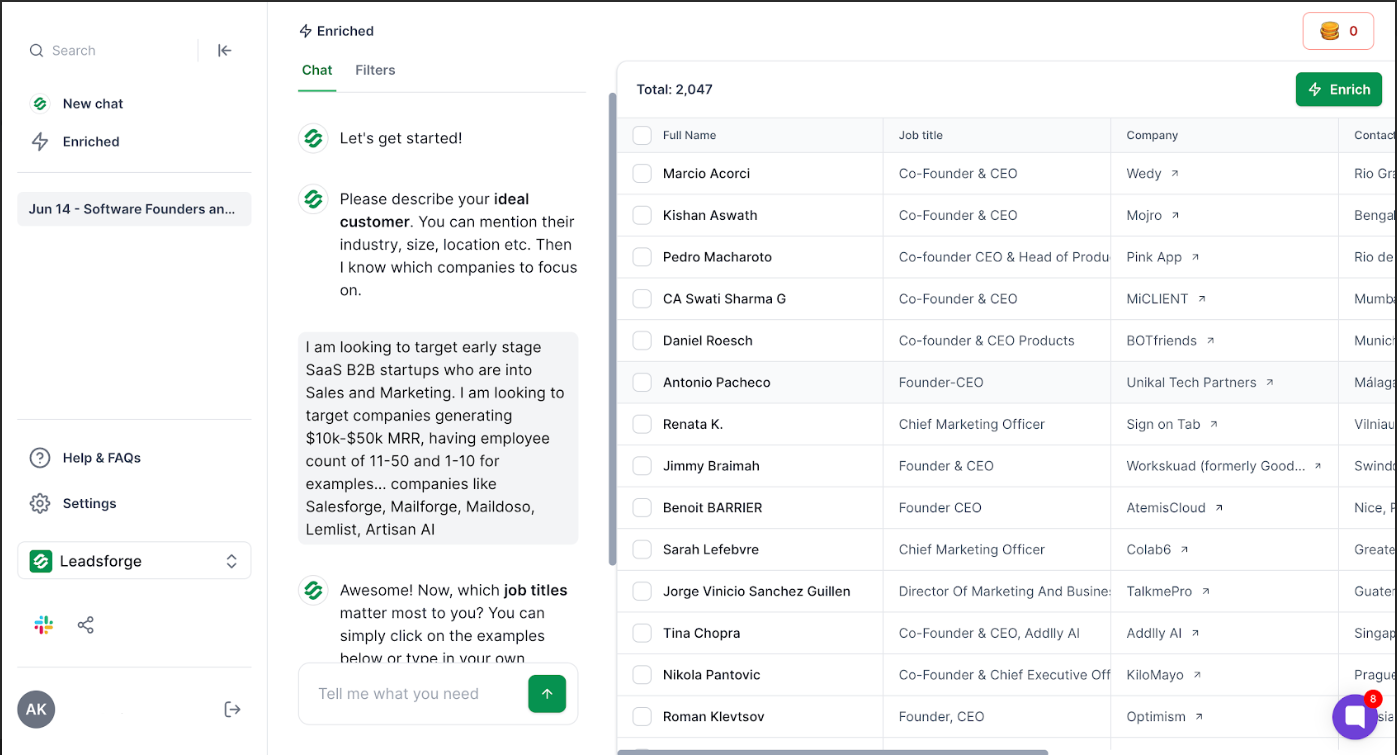Open the Jun 14 Software Founders chat
This screenshot has width=1397, height=755.
pyautogui.click(x=134, y=209)
